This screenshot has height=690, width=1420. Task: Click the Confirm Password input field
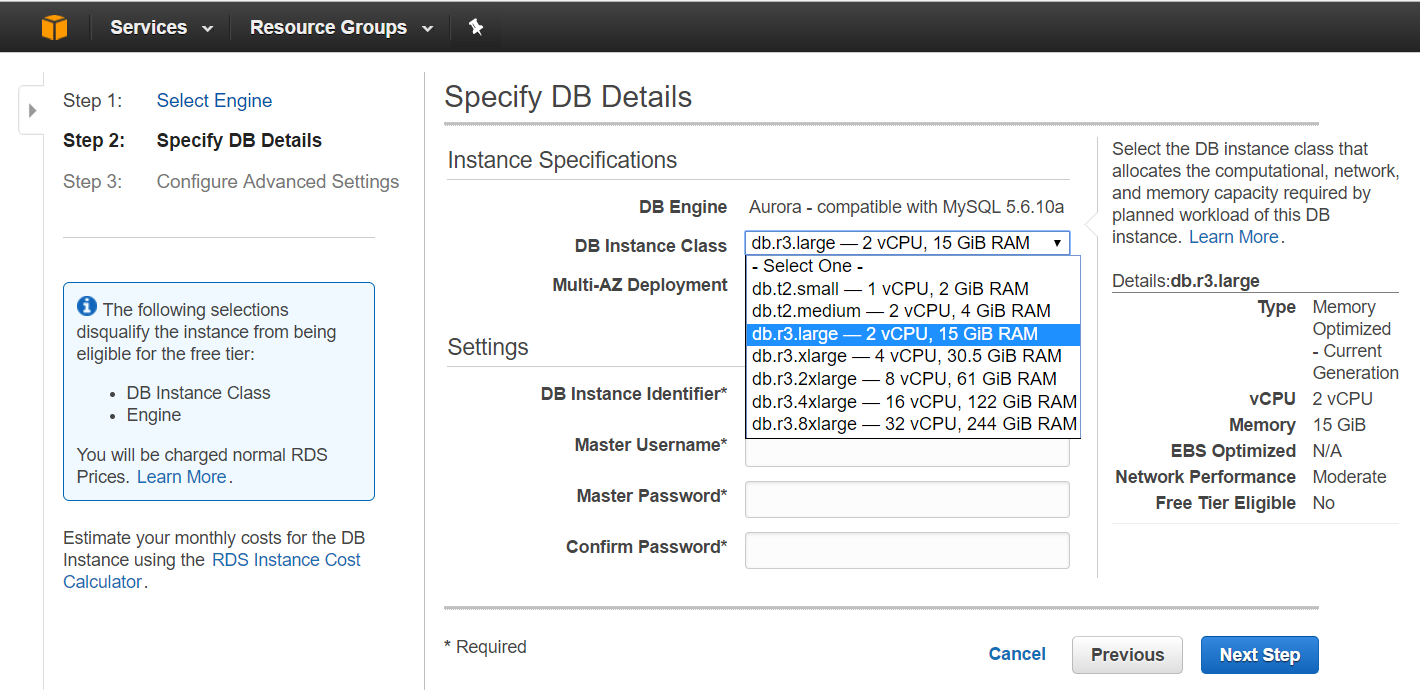pos(907,550)
